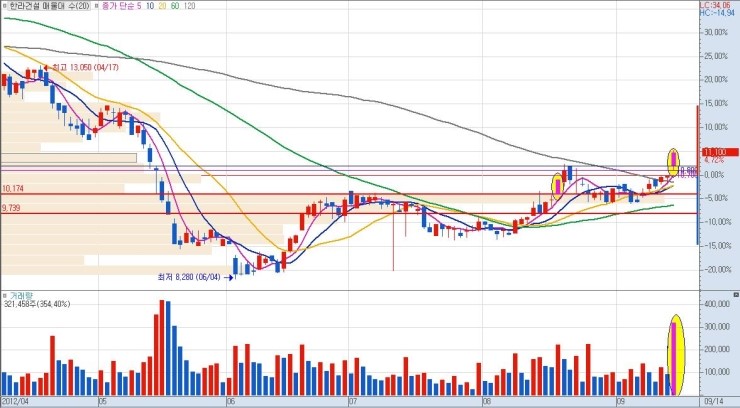The height and width of the screenshot is (408, 740).
Task: Click the vertical red-blue range bar at right
Action: (698, 175)
